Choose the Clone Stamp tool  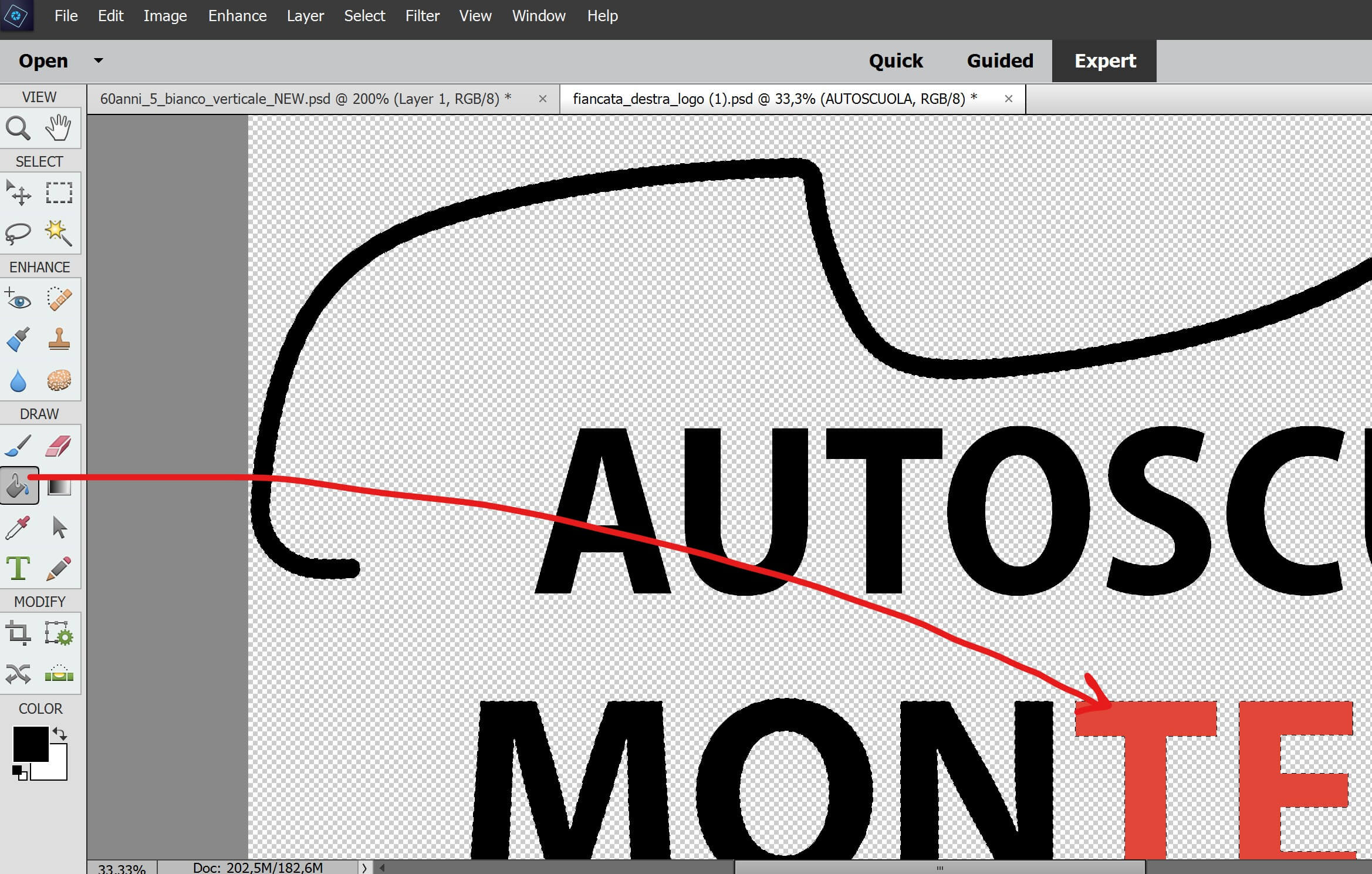coord(59,340)
